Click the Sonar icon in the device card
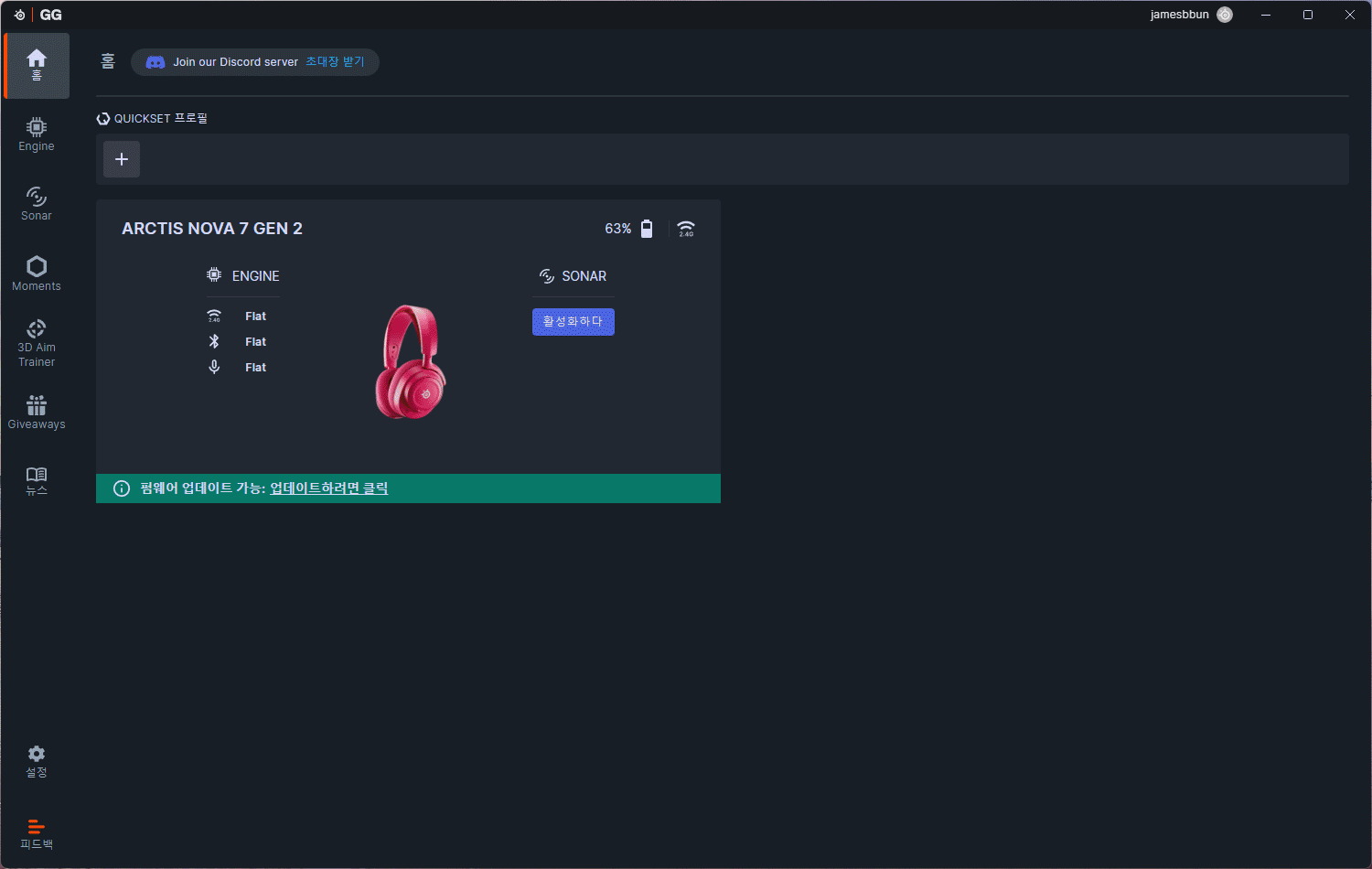 point(547,275)
